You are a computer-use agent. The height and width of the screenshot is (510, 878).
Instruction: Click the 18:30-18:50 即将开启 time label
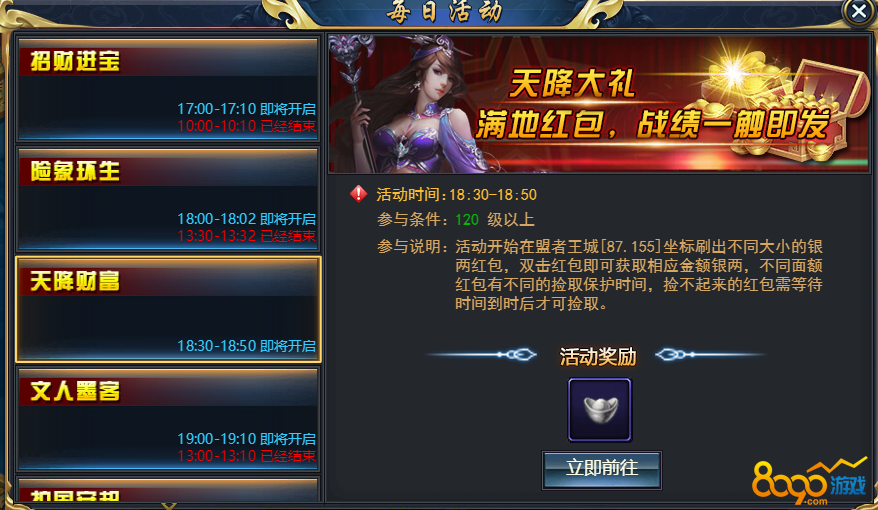(x=246, y=346)
